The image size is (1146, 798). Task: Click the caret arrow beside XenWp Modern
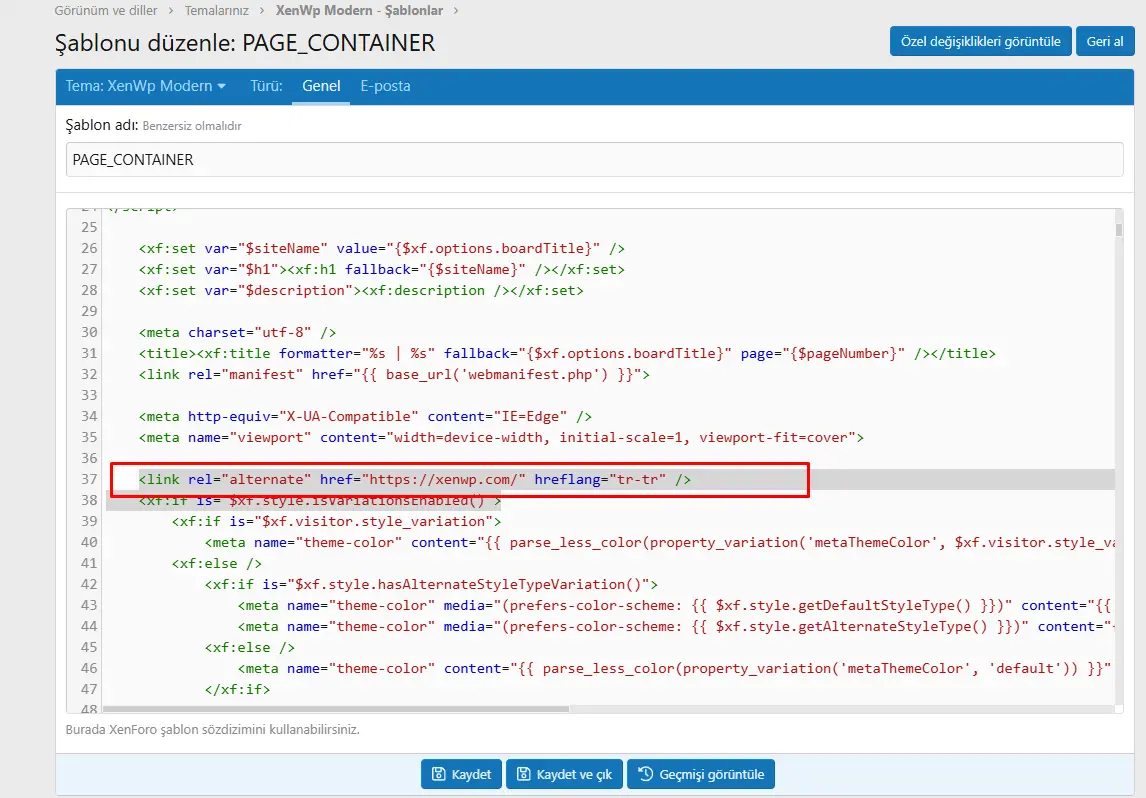(221, 86)
